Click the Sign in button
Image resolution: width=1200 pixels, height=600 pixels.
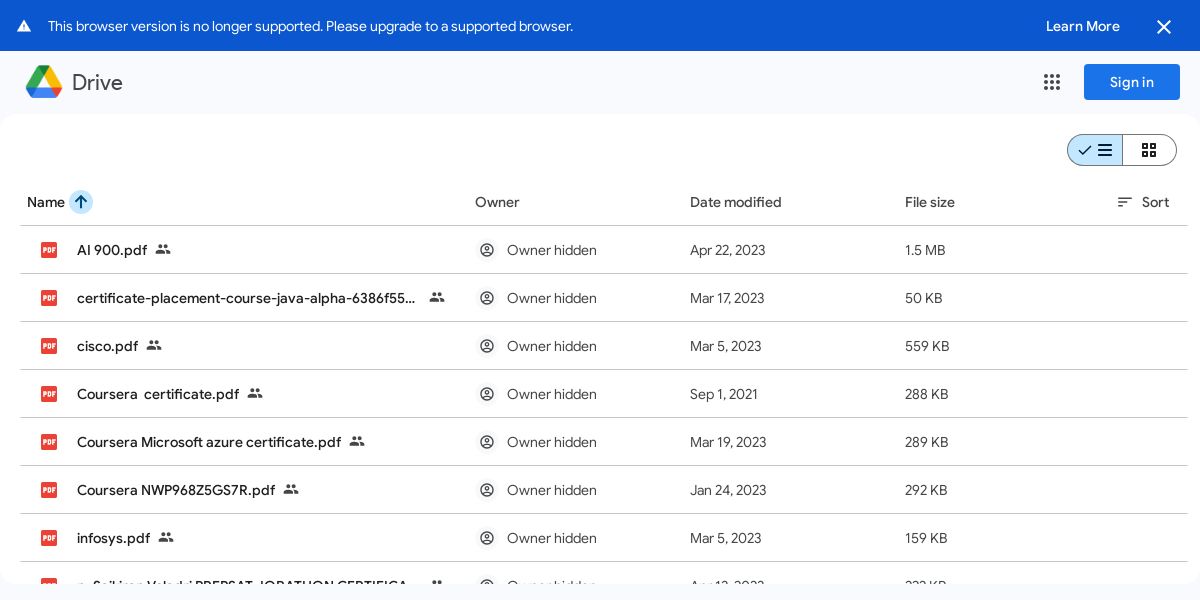coord(1131,82)
